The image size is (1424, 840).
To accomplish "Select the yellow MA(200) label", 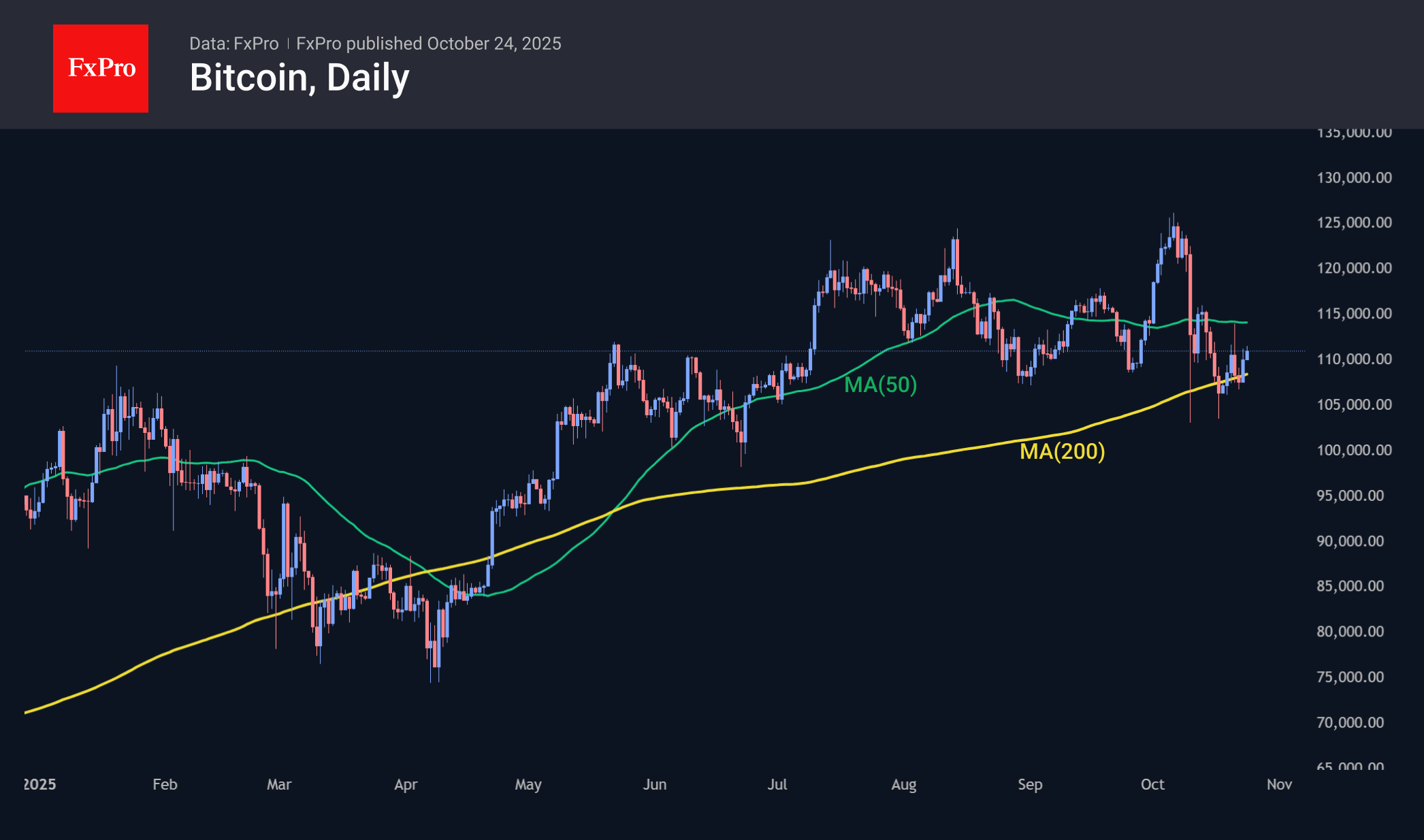I will pyautogui.click(x=1062, y=451).
